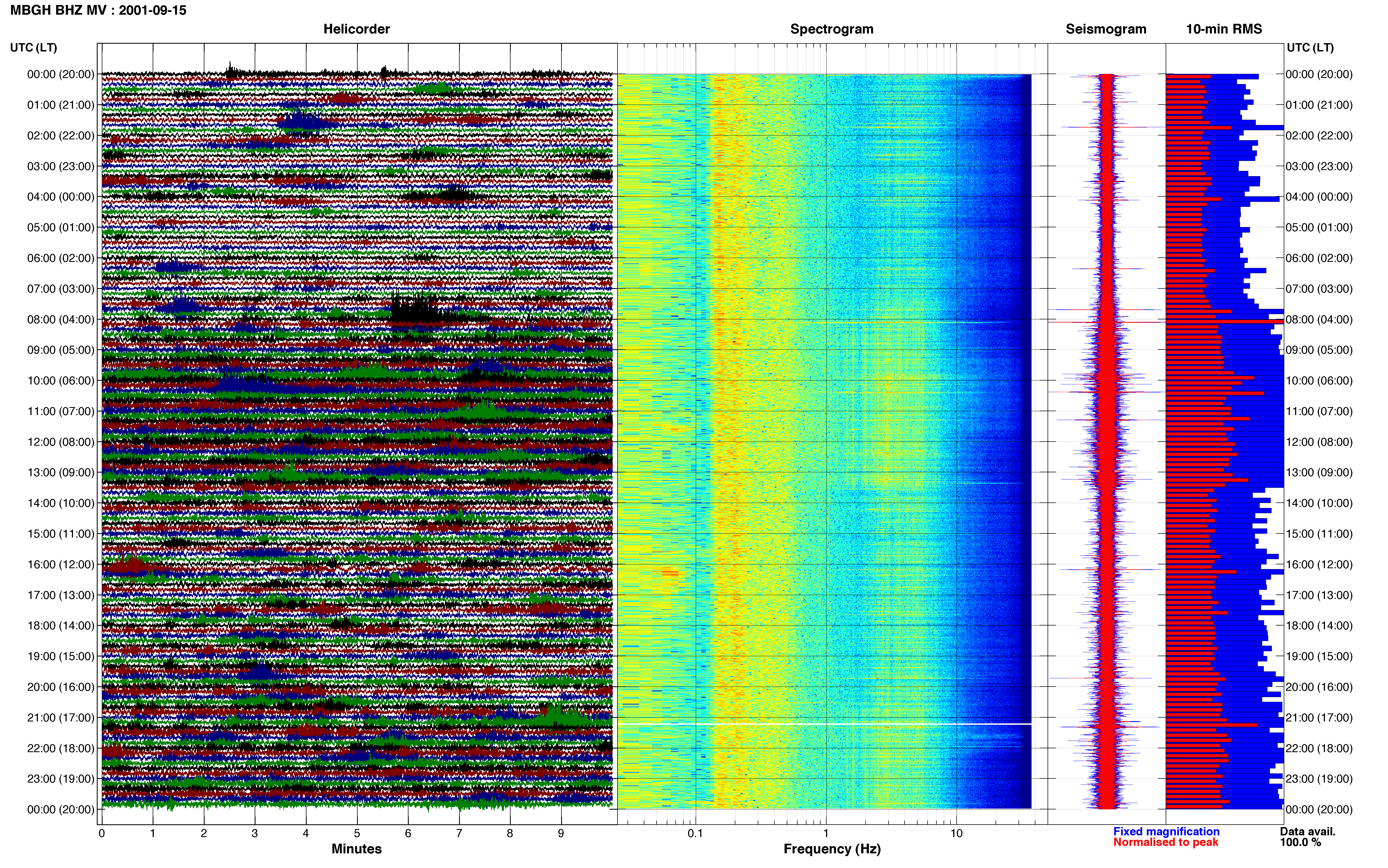
Task: Click the white data gap line in spectrogram
Action: (x=824, y=724)
